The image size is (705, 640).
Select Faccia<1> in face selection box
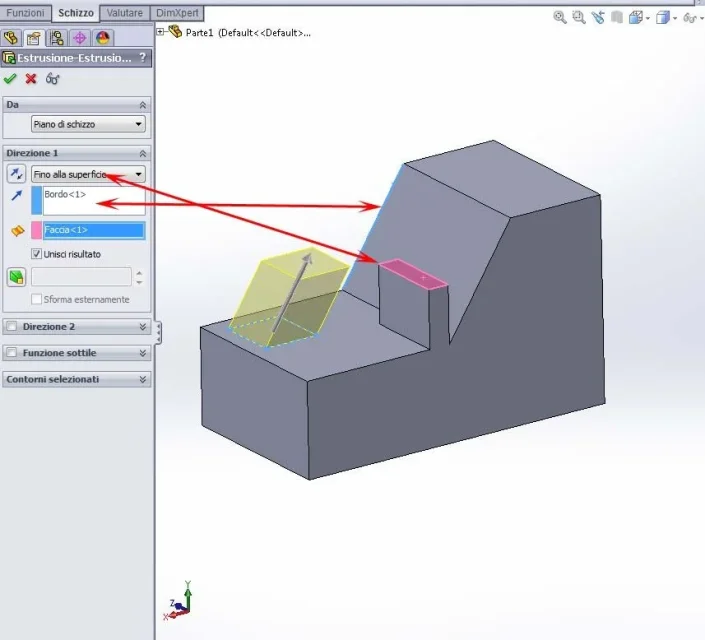tap(94, 230)
